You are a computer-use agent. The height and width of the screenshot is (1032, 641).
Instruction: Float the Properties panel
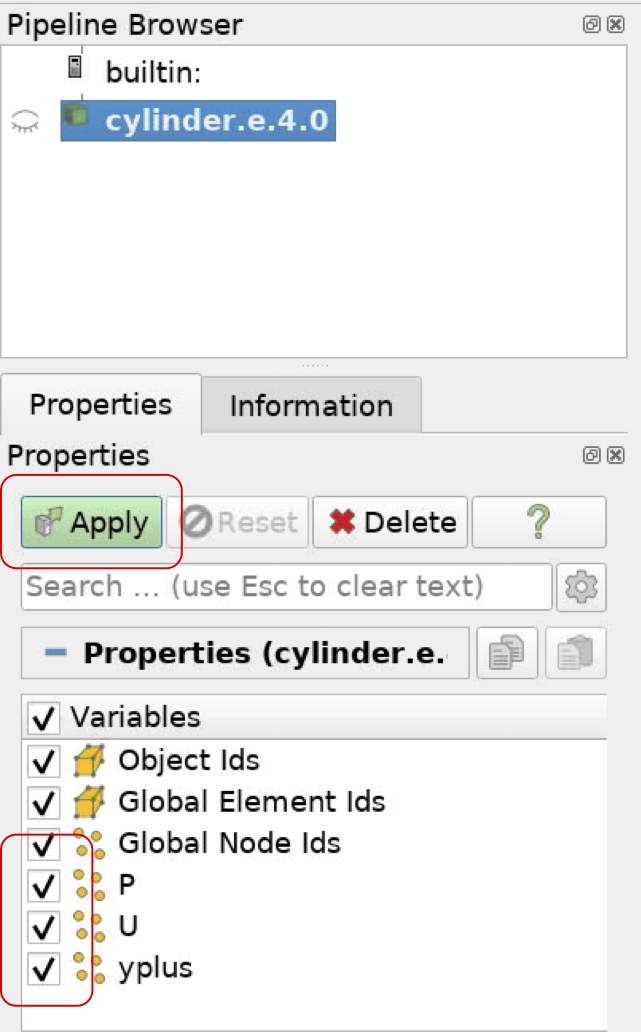coord(592,455)
